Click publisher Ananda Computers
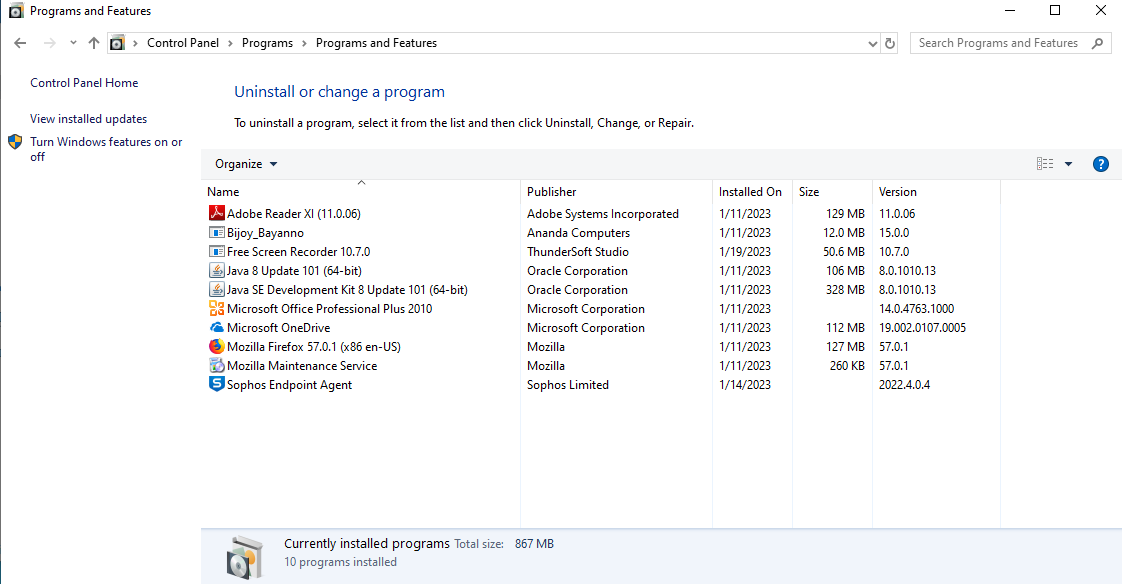The image size is (1122, 584). pyautogui.click(x=578, y=233)
